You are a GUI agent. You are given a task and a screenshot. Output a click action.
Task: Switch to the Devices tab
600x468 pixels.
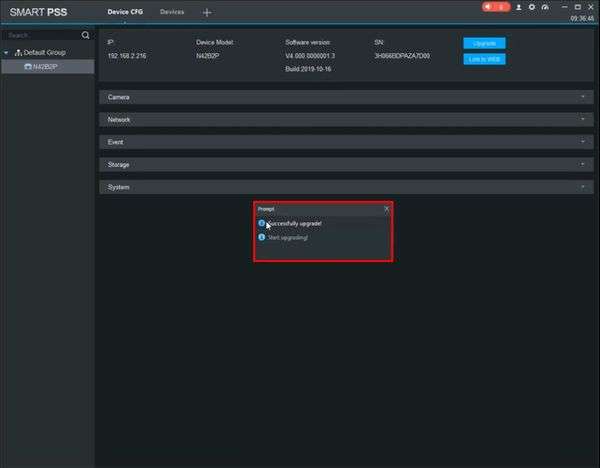click(x=172, y=12)
